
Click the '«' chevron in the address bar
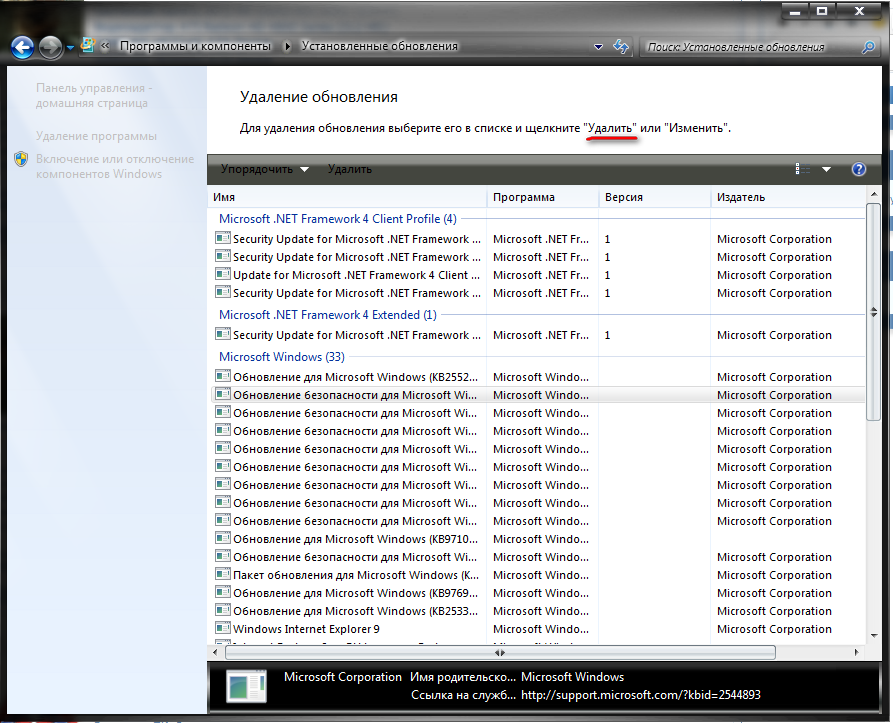(x=105, y=46)
